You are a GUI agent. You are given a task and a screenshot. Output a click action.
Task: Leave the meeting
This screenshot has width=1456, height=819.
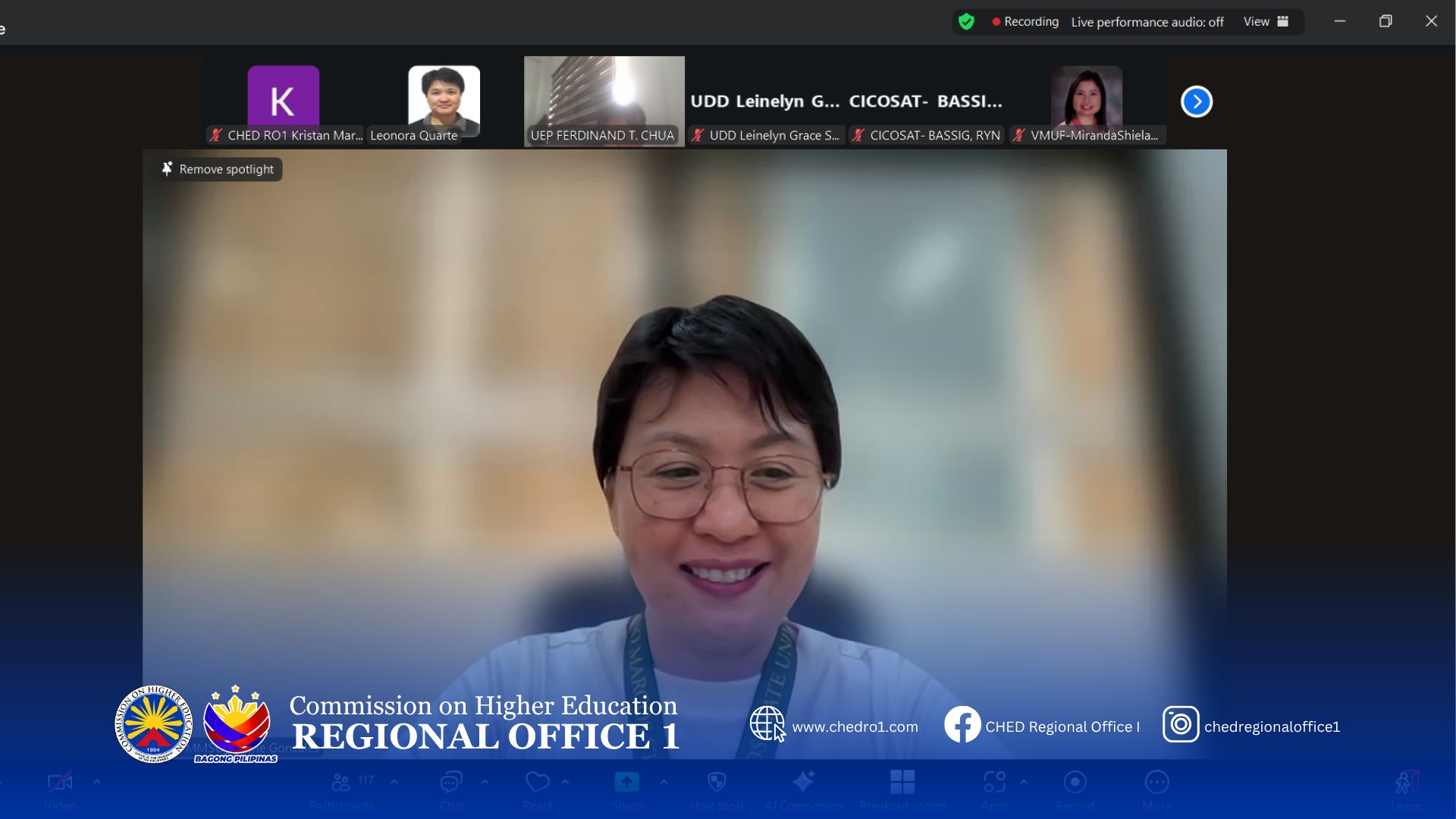click(x=1406, y=783)
